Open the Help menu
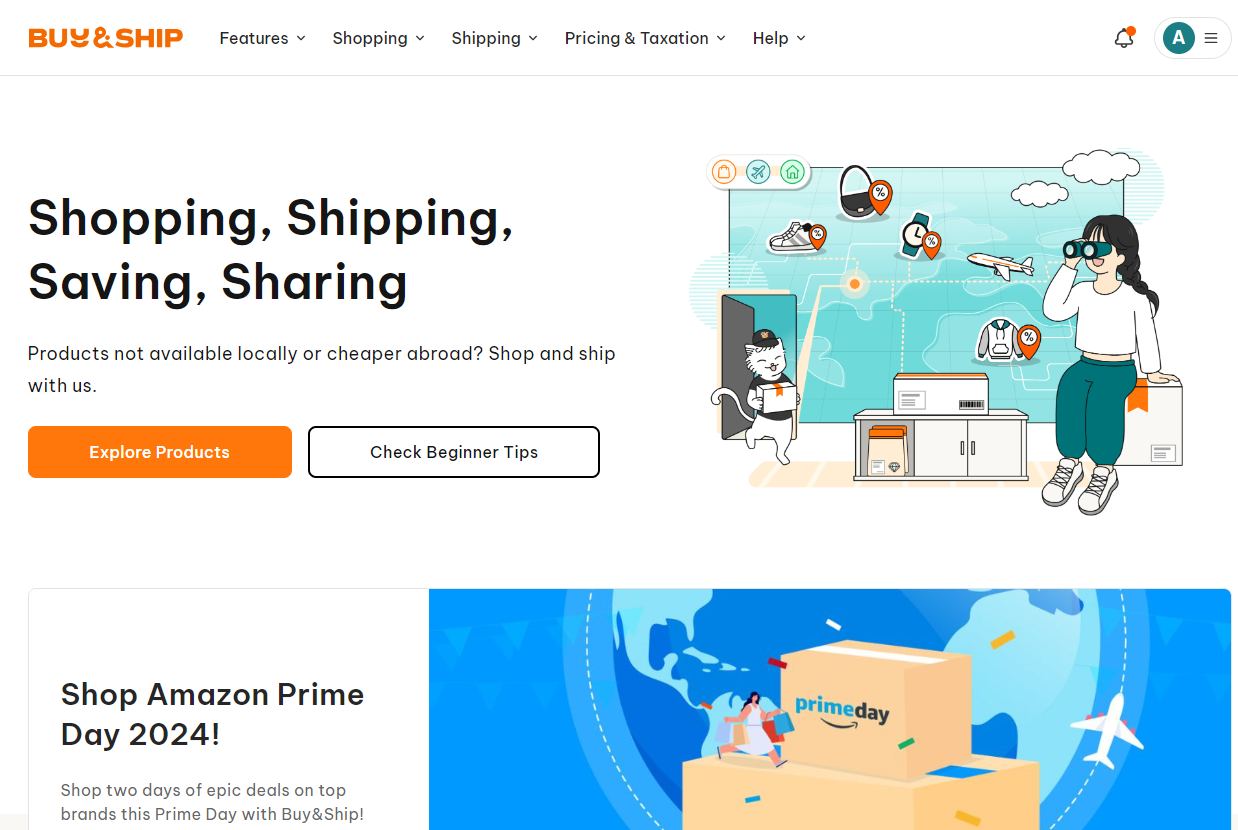Viewport: 1238px width, 830px height. coord(780,38)
